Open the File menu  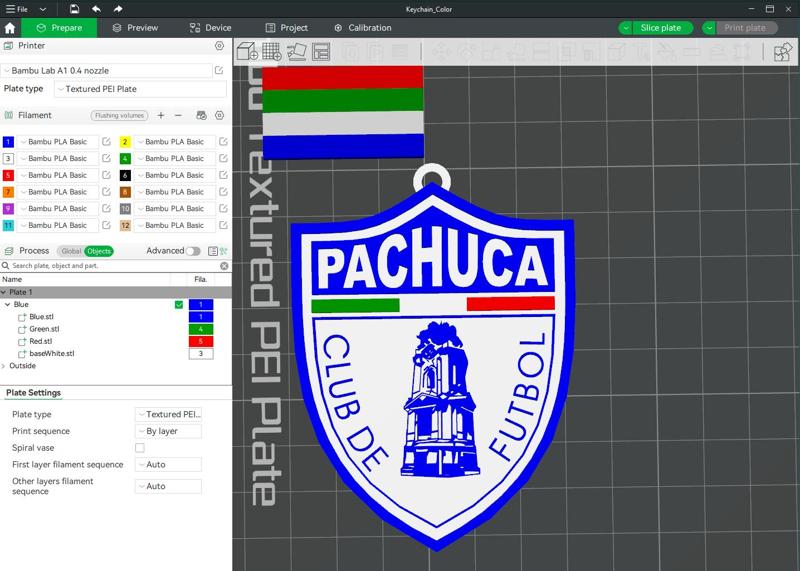coord(17,9)
